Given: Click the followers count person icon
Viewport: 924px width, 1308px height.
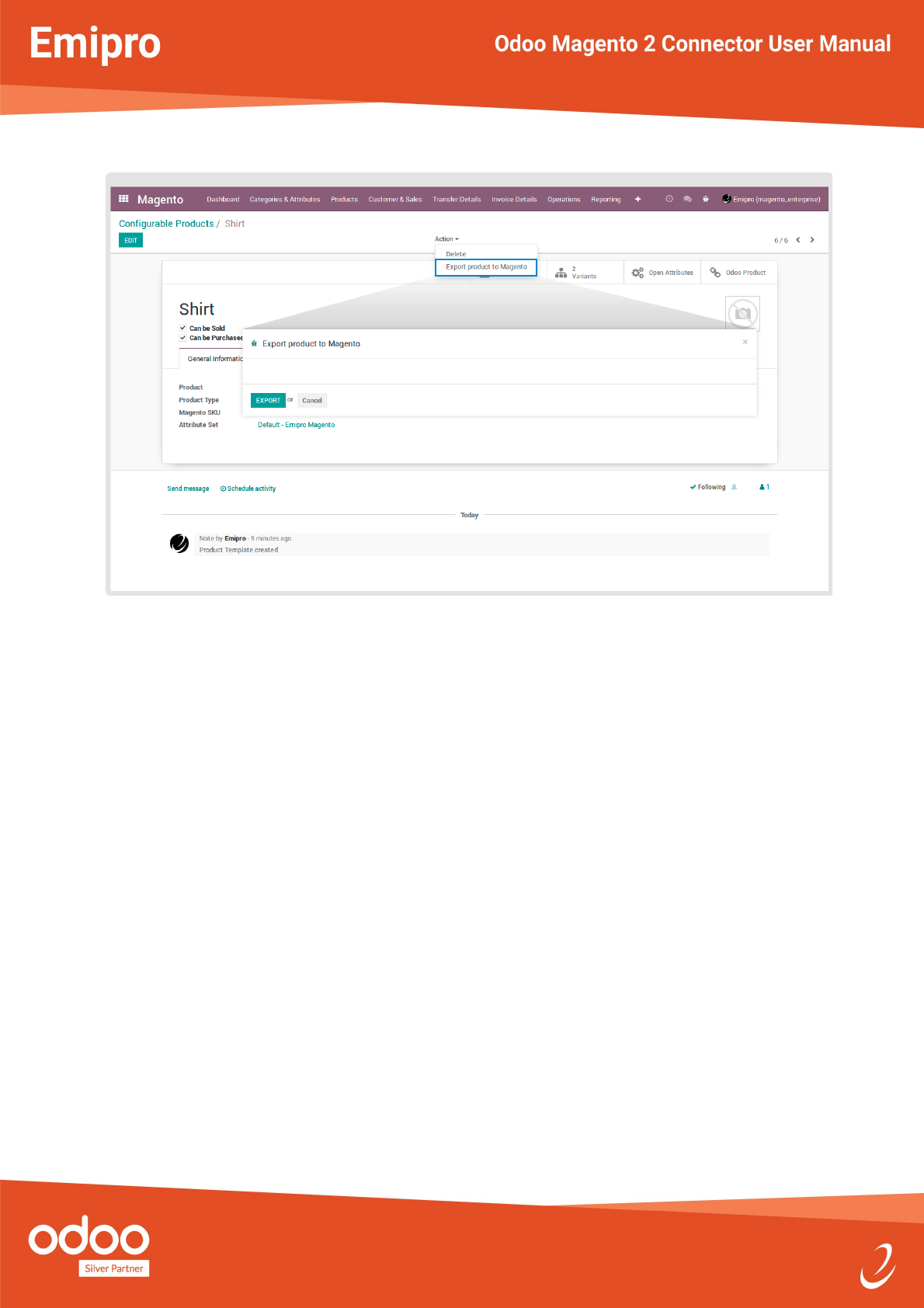Looking at the screenshot, I should coord(762,487).
